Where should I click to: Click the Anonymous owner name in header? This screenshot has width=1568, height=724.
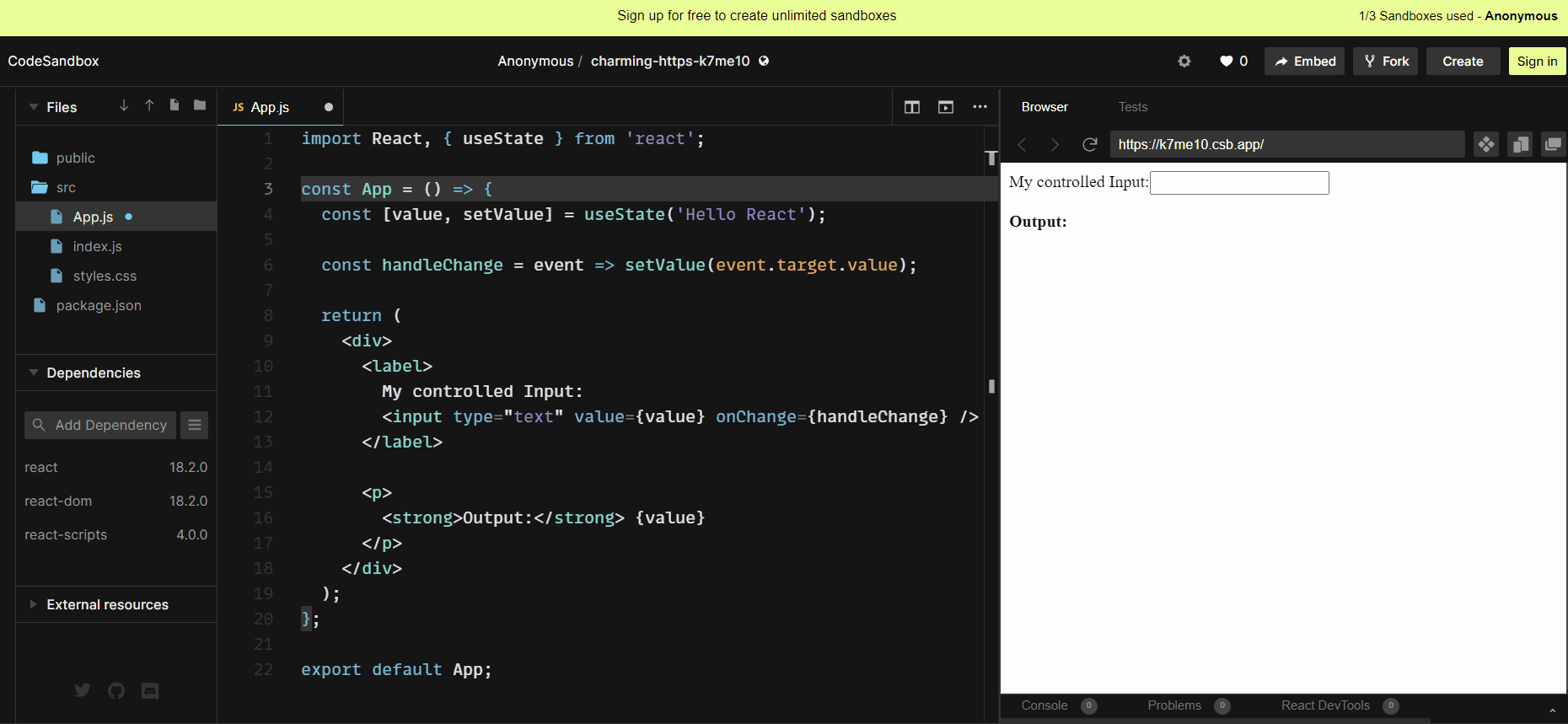tap(535, 61)
